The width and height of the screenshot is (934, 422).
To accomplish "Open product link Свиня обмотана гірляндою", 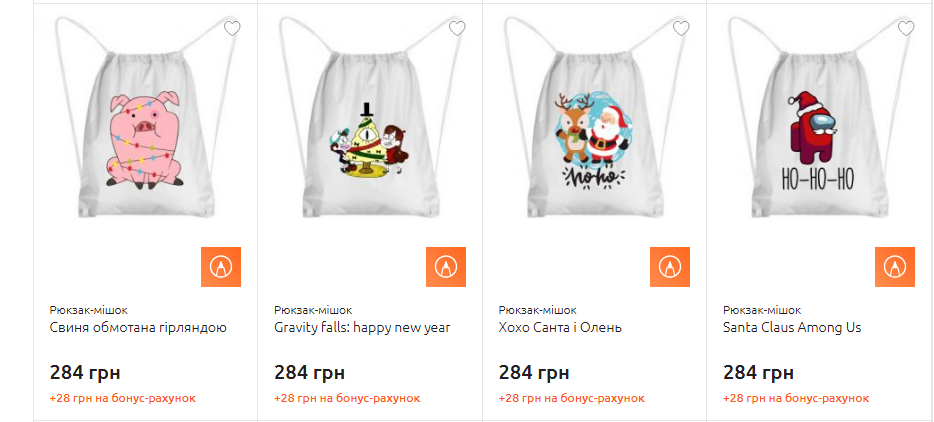I will click(x=138, y=328).
